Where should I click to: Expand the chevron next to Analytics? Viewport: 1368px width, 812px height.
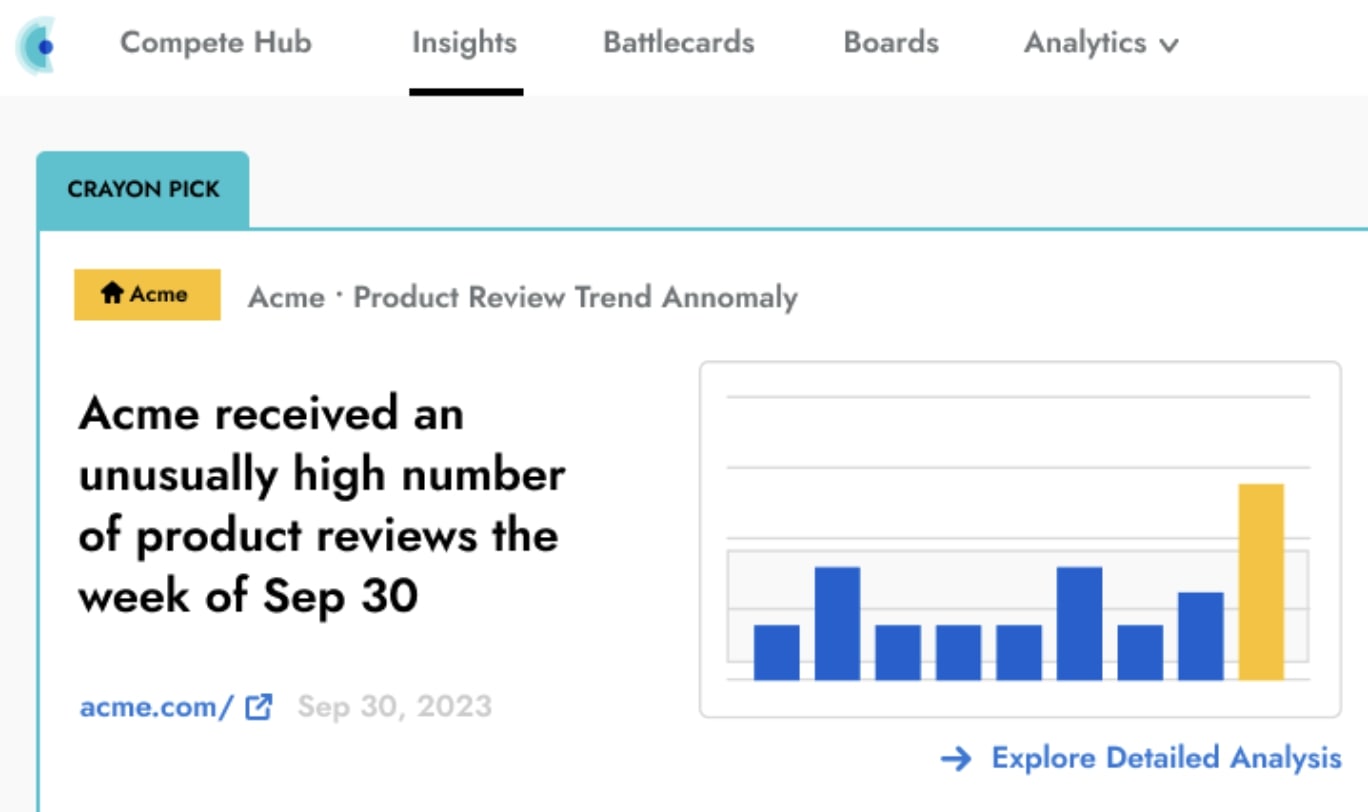(1170, 45)
